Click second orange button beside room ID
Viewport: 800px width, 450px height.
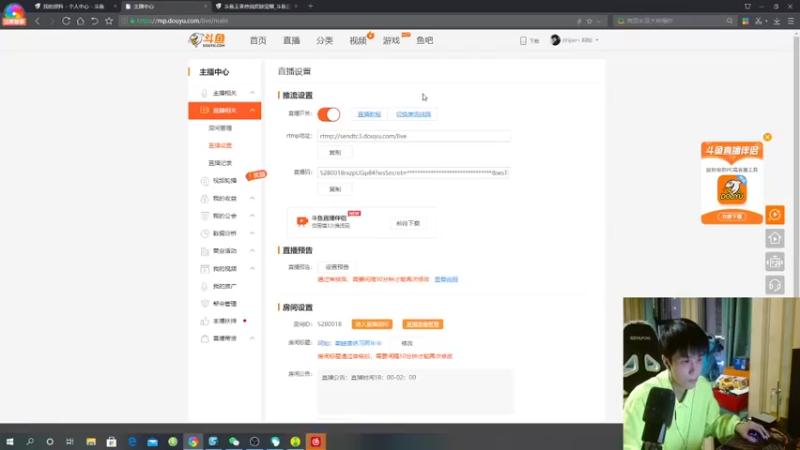(422, 324)
